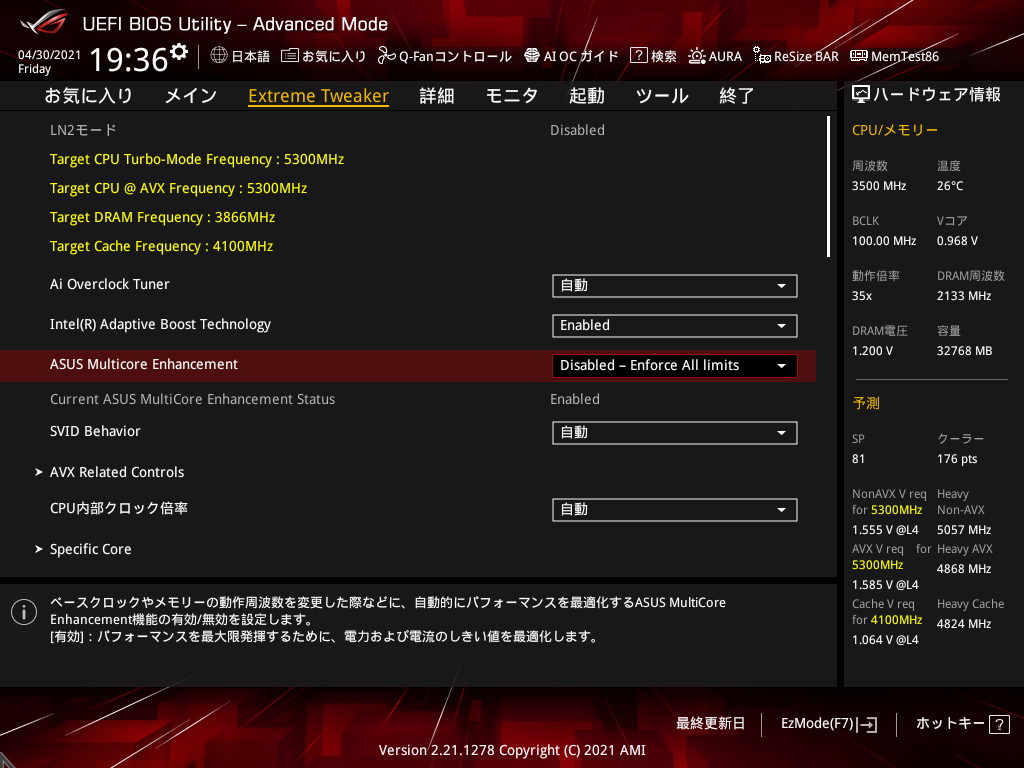Click Target Cache Frequency : 4100MHz
1024x768 pixels.
(161, 246)
